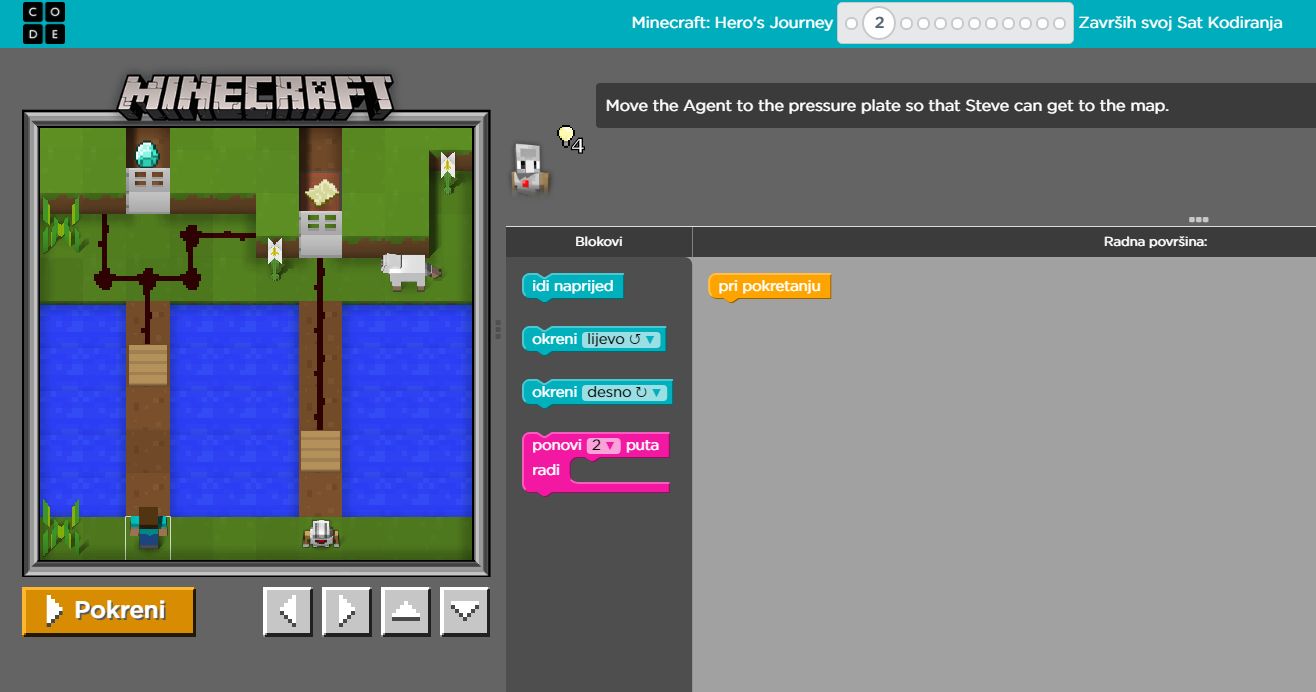Open the repeat count dropdown showing 2
1316x692 pixels.
click(x=603, y=445)
